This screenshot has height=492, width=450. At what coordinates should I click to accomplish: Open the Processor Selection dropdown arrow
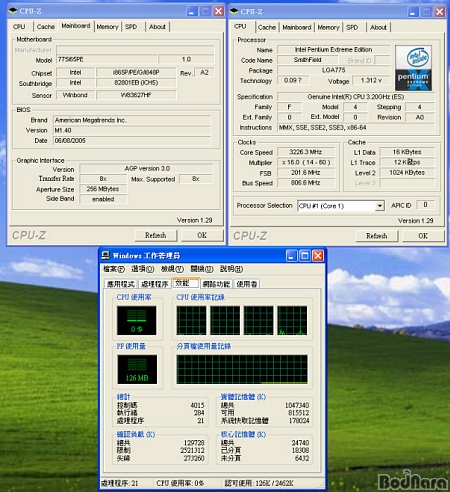[380, 206]
